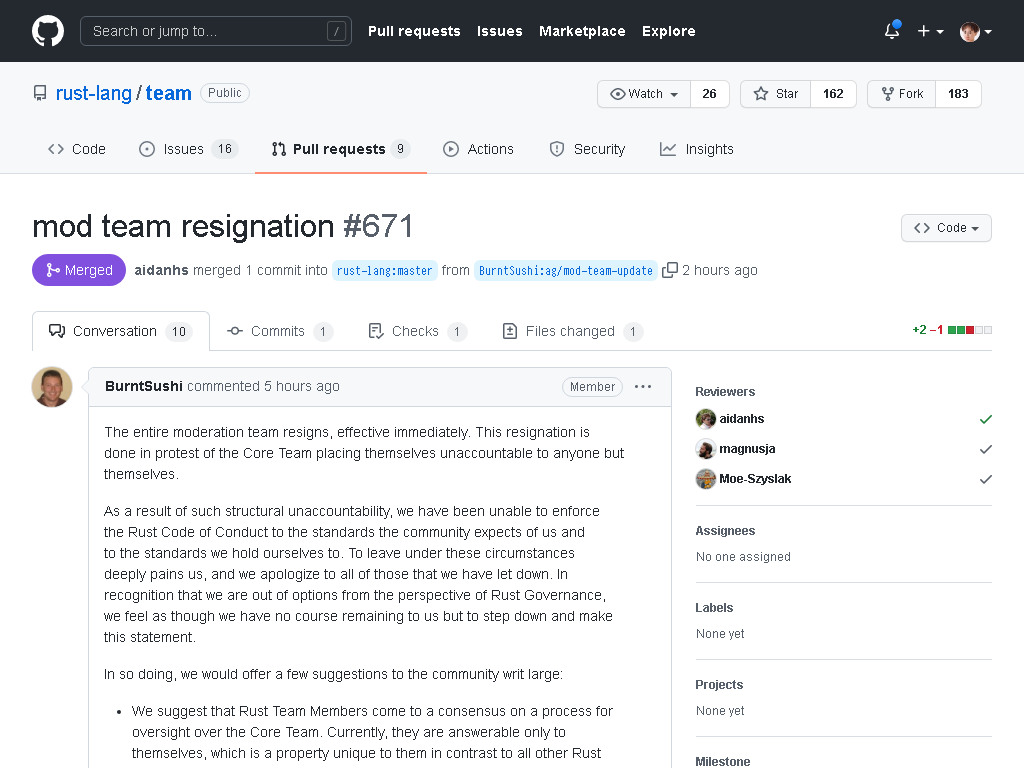
Task: Open notifications bell
Action: click(x=892, y=30)
